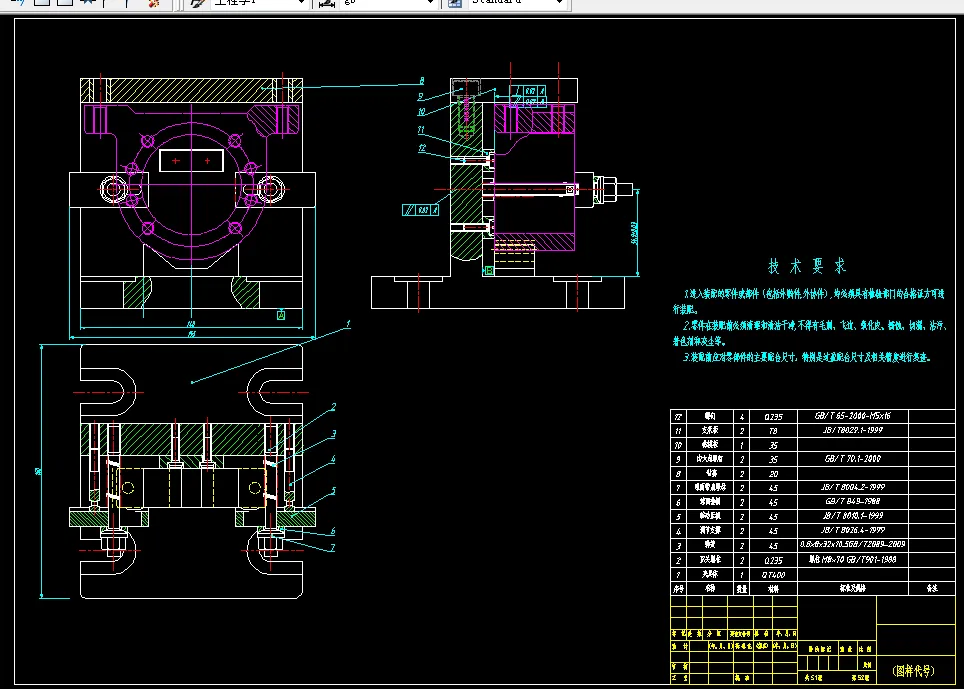The width and height of the screenshot is (964, 689).
Task: Select the '(图样代号)' title block text
Action: tap(913, 671)
